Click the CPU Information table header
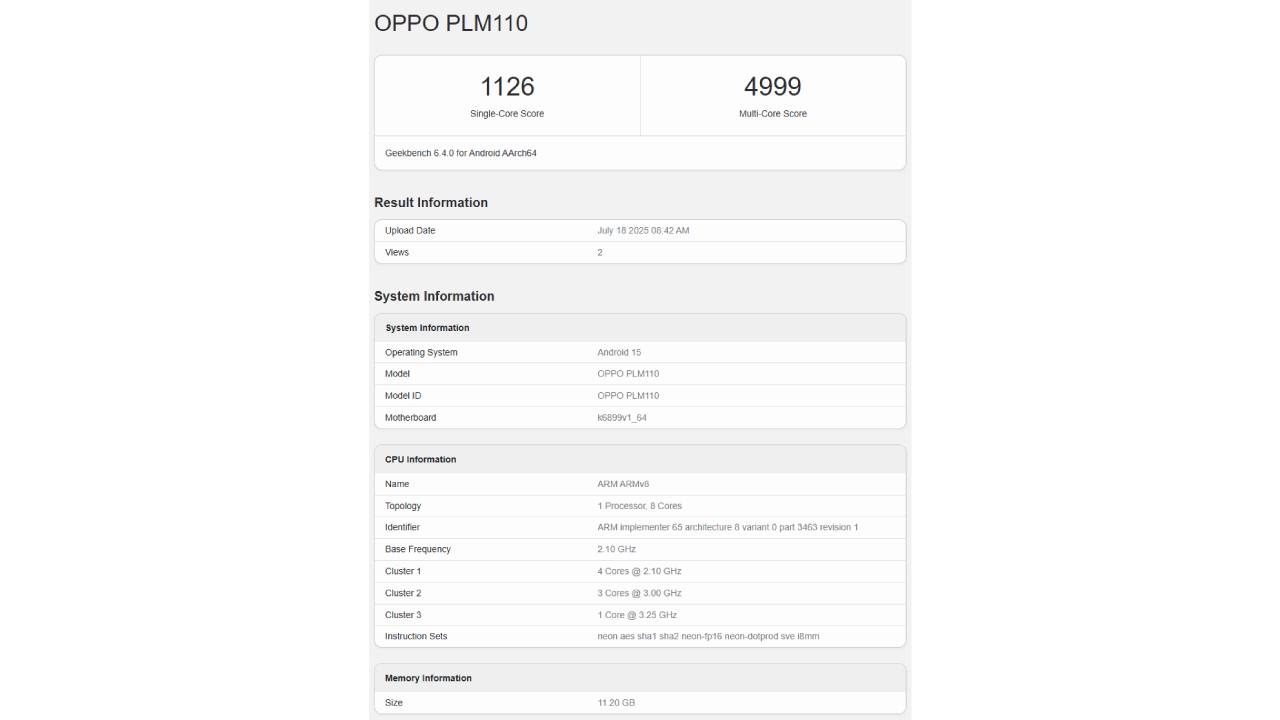 point(420,460)
